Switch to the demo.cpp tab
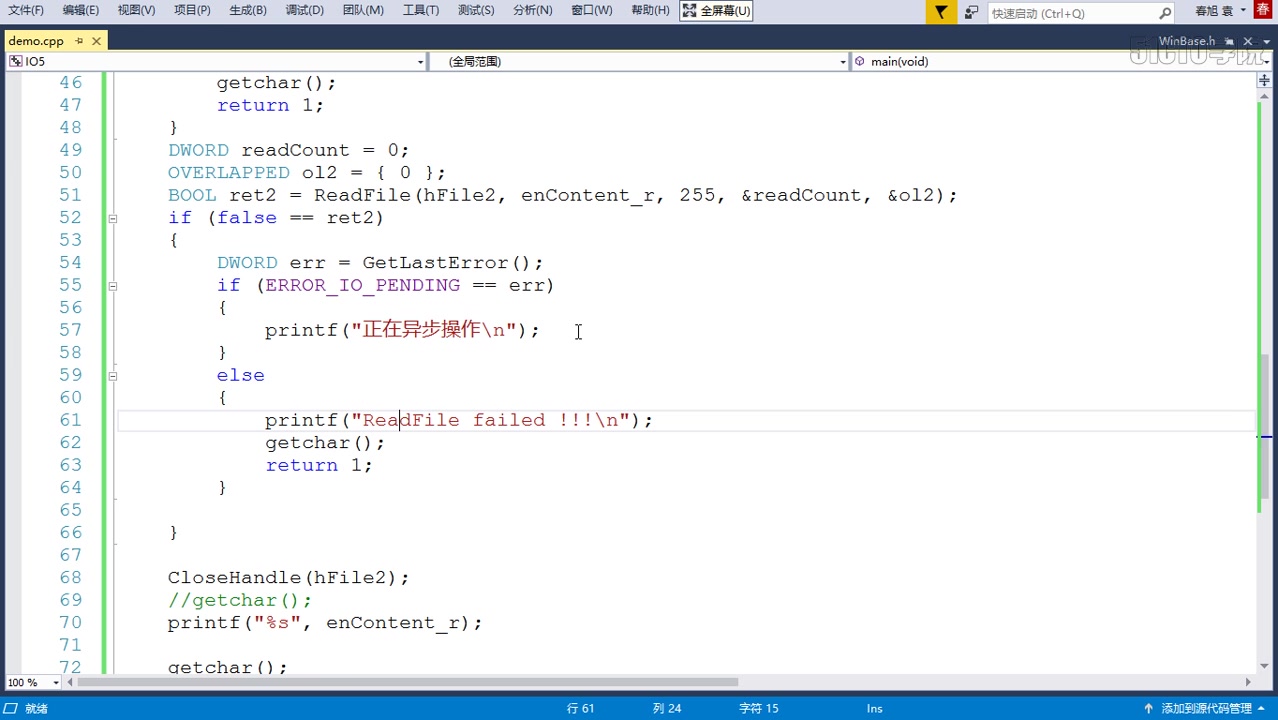Viewport: 1278px width, 720px height. [37, 41]
